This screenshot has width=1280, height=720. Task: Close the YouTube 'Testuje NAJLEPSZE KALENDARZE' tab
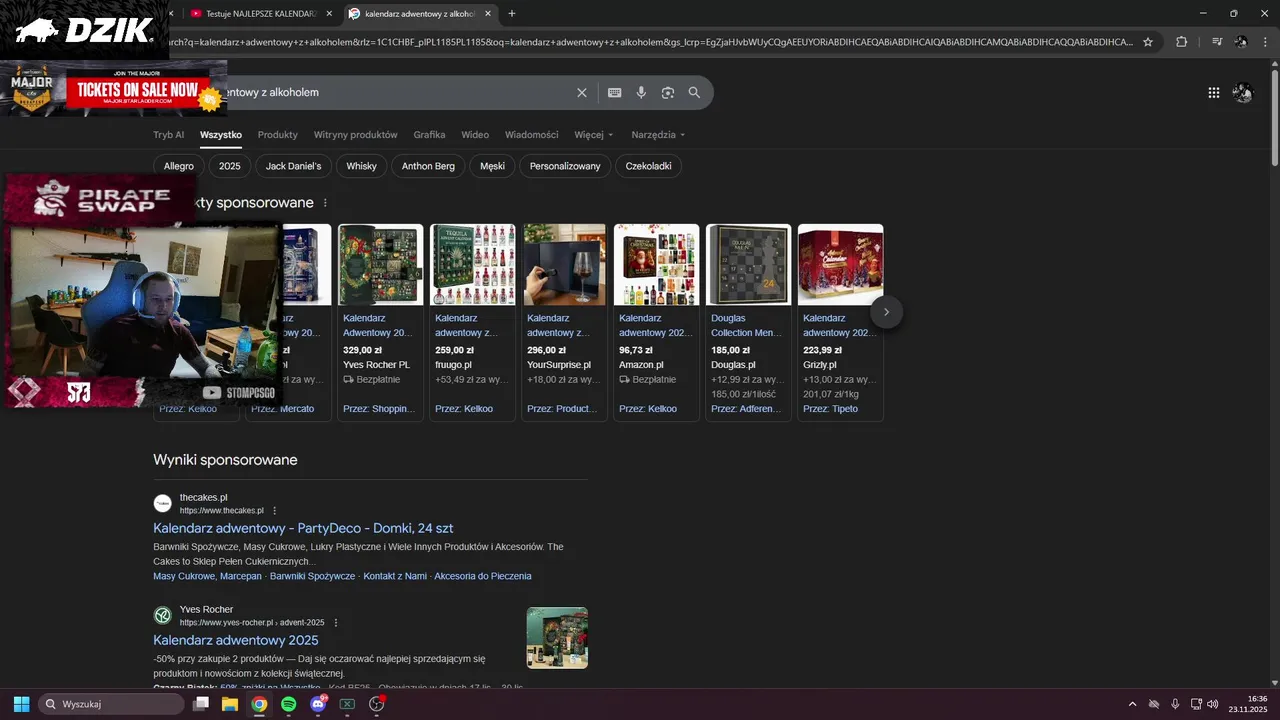[329, 13]
